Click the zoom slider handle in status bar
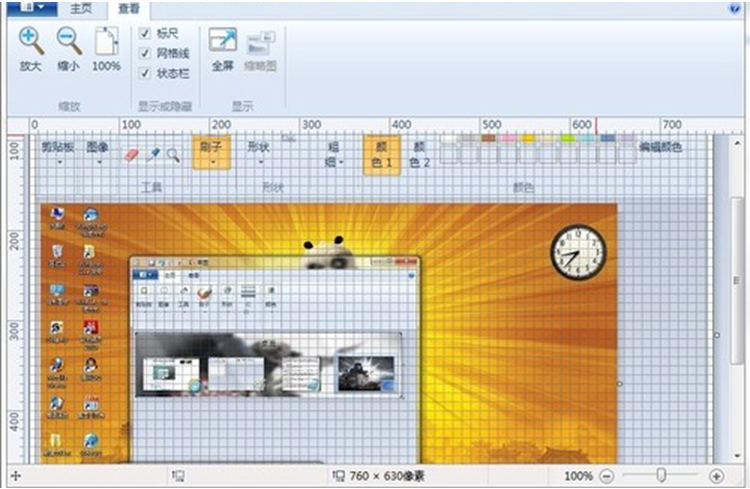Image resolution: width=750 pixels, height=489 pixels. pyautogui.click(x=661, y=477)
